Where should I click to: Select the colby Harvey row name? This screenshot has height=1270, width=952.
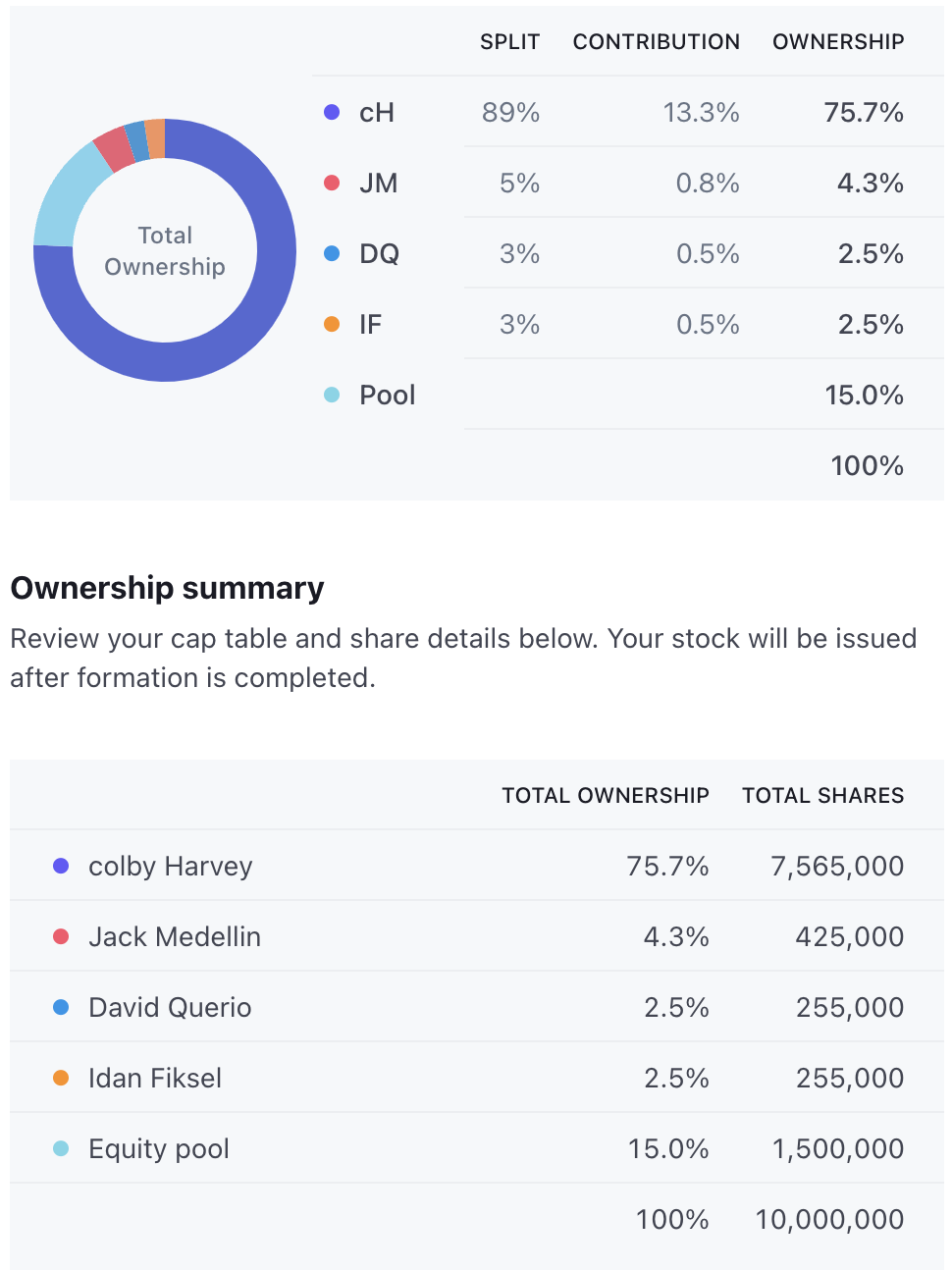tap(171, 867)
